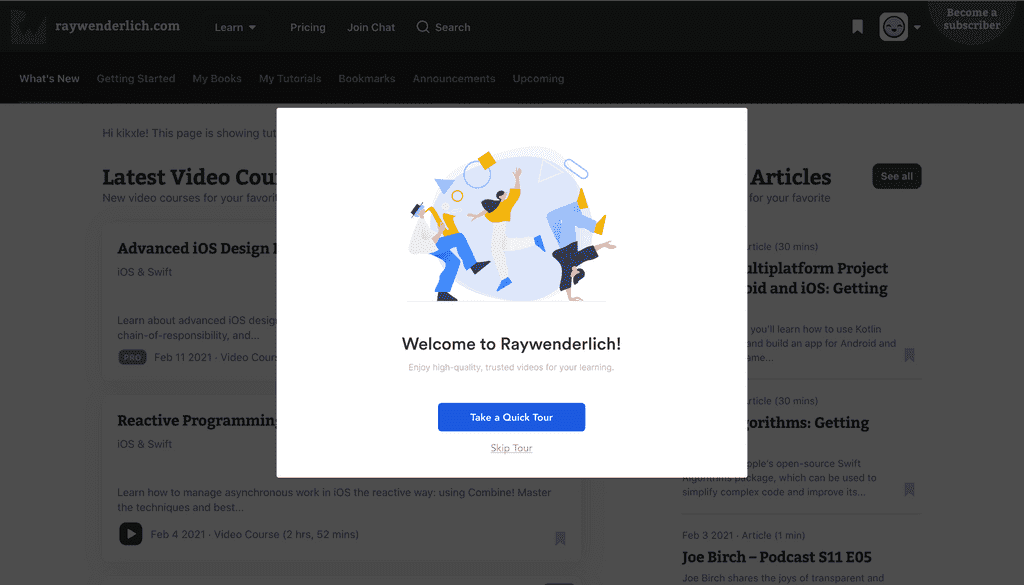Expand the Learn dropdown menu
The image size is (1024, 585).
coord(235,27)
